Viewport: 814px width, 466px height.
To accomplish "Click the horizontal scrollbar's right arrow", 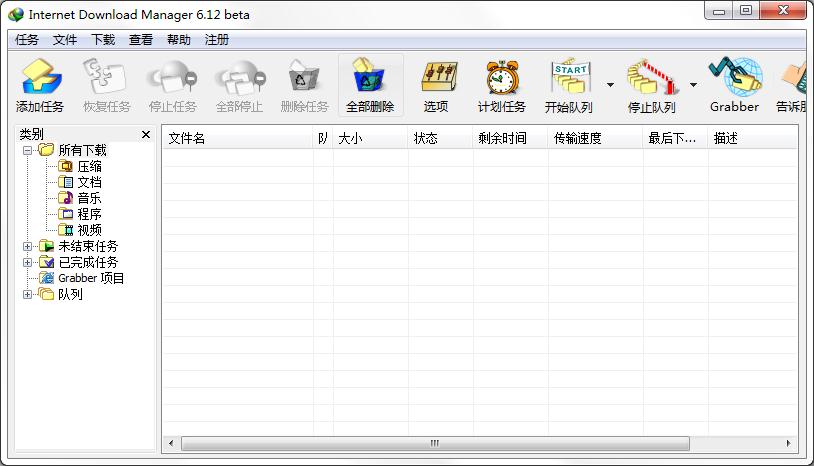I will (789, 443).
